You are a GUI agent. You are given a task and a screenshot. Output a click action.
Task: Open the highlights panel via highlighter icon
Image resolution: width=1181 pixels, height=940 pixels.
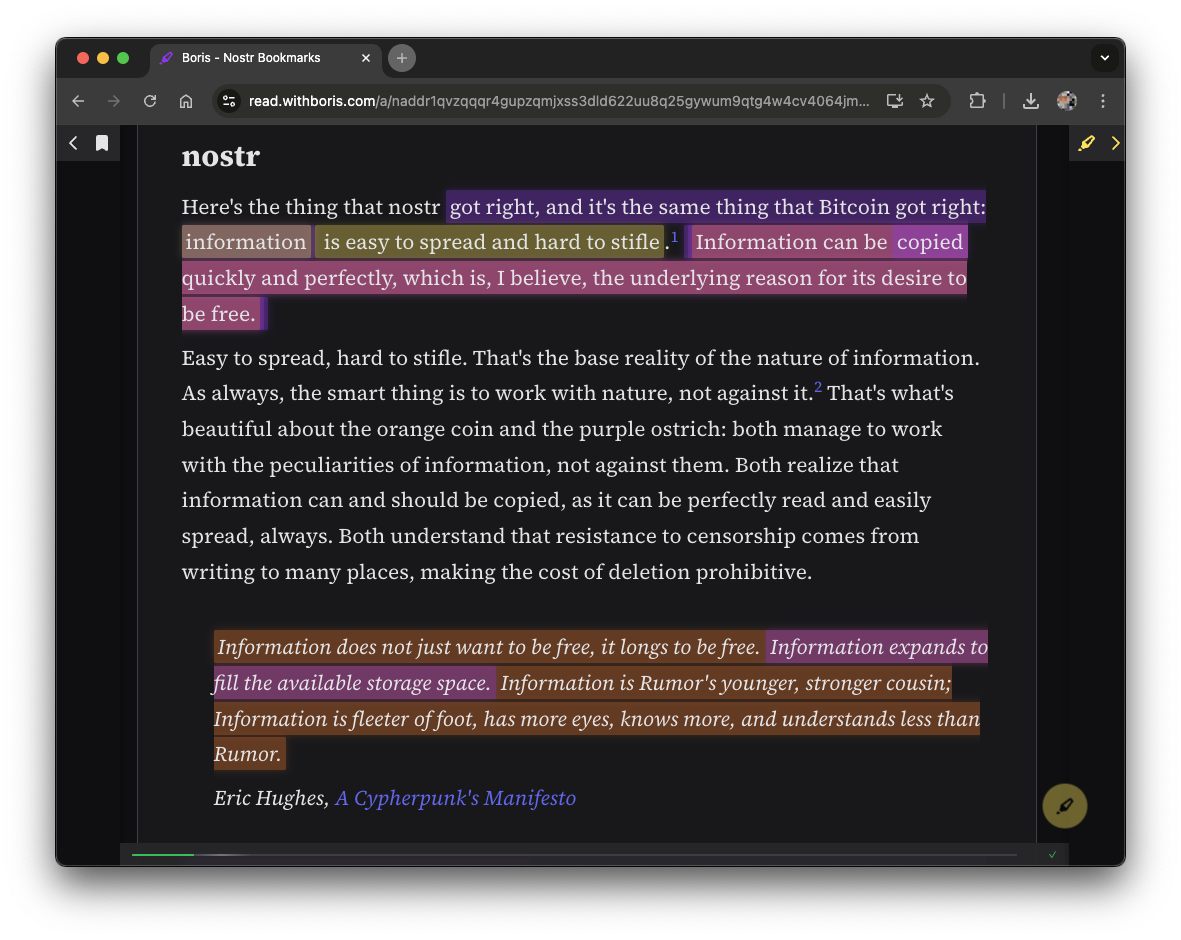point(1086,143)
